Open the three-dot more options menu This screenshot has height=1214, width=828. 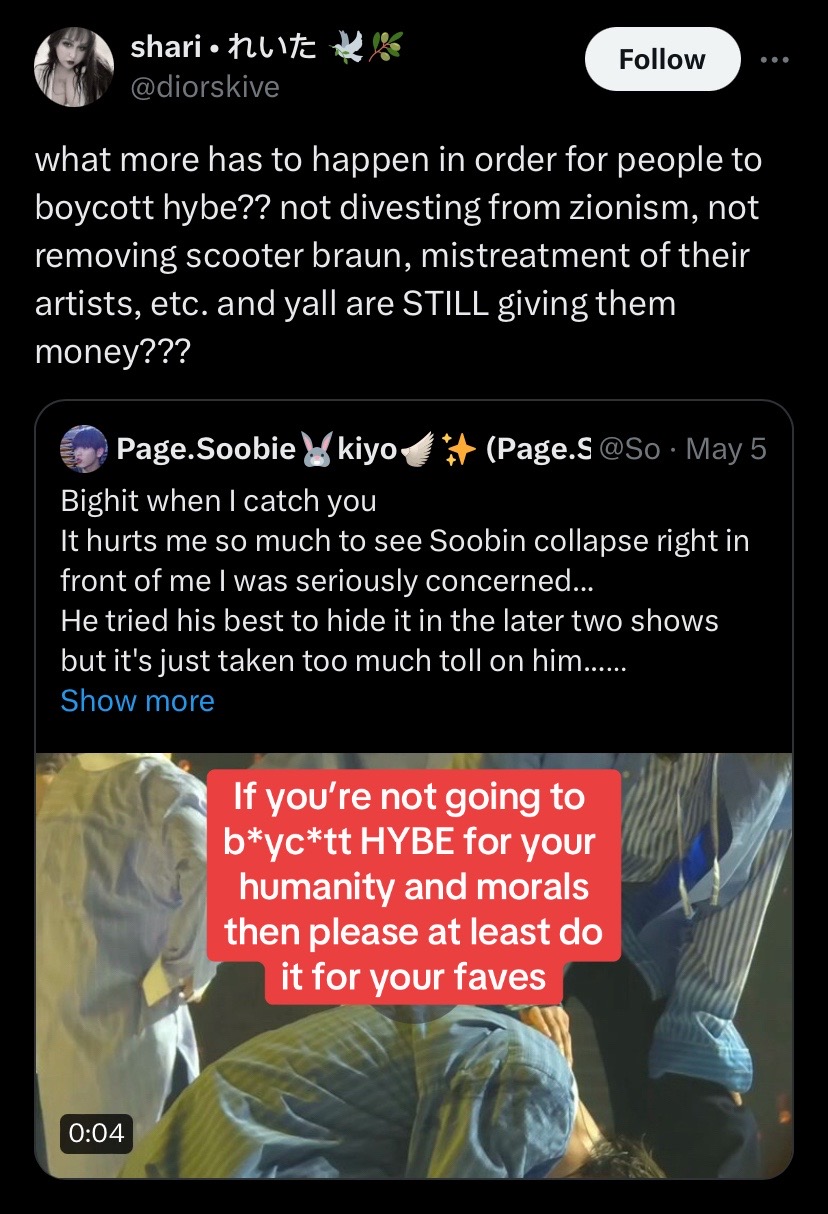[x=774, y=60]
